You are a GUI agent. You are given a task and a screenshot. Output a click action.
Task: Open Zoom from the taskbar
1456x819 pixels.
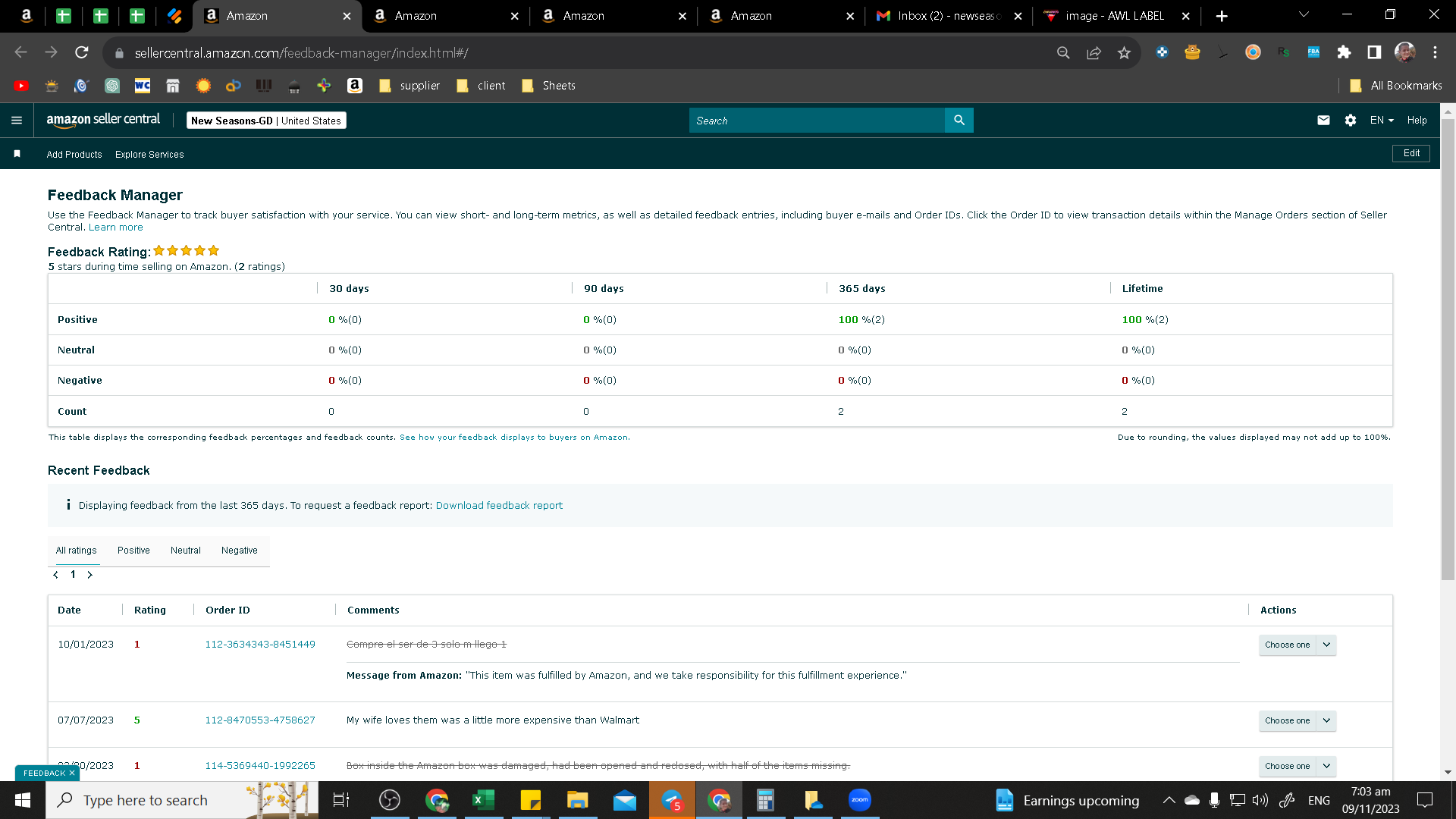click(x=860, y=800)
